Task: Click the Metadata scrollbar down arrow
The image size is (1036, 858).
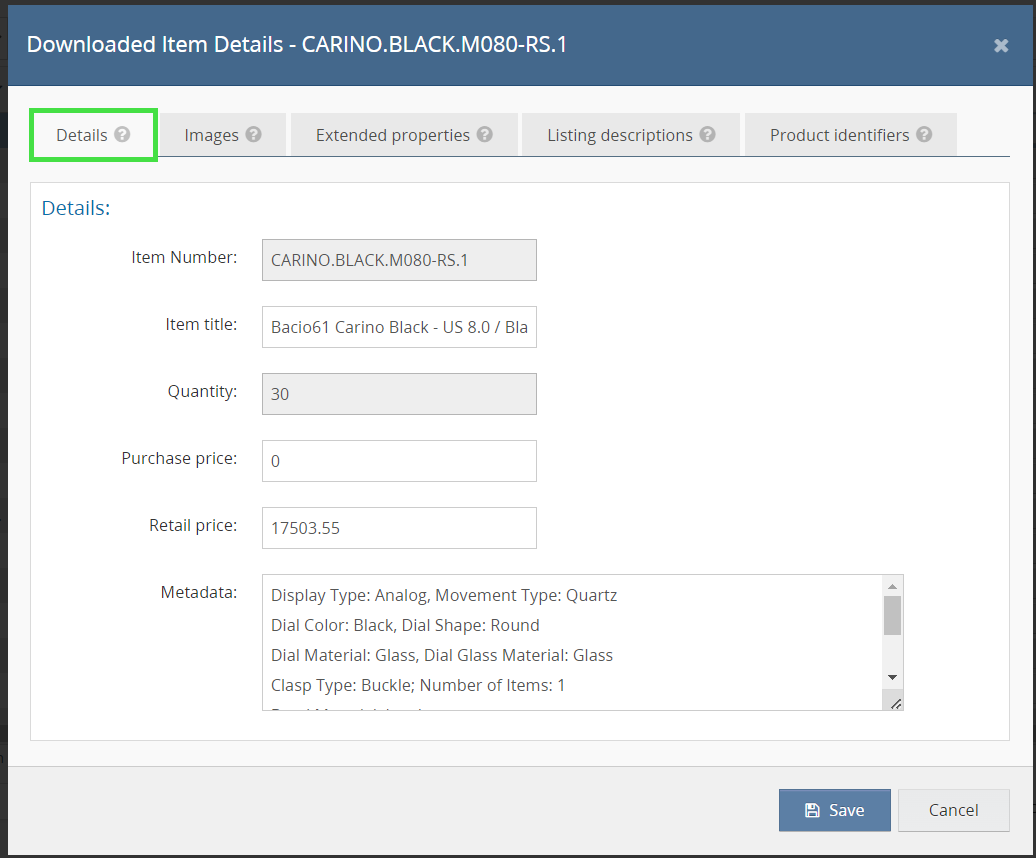Action: (893, 677)
